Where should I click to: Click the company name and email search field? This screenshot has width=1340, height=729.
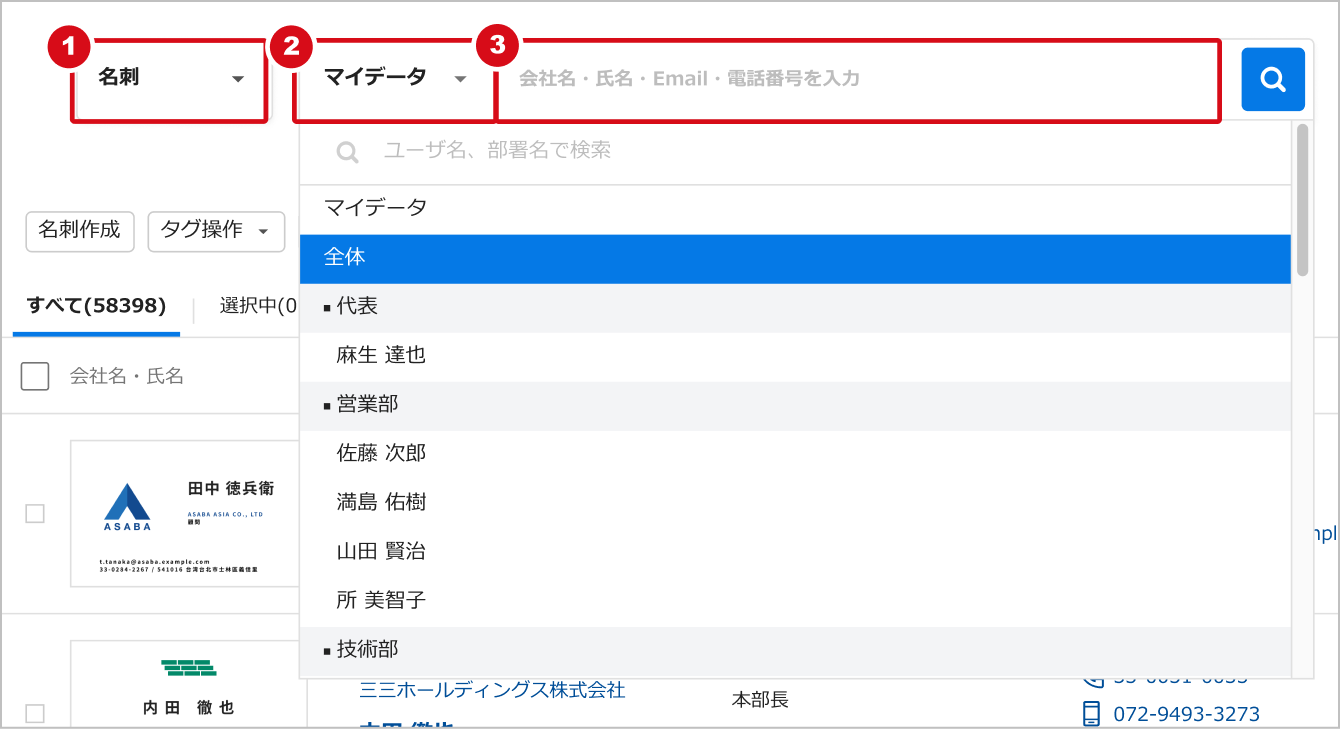860,79
